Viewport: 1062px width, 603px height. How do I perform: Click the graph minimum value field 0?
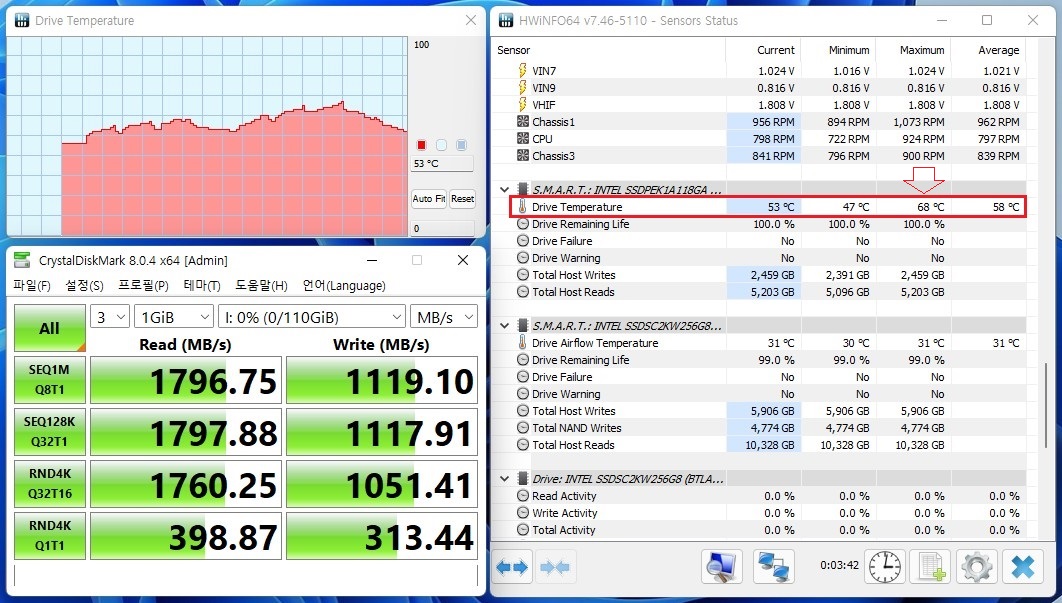(x=442, y=228)
